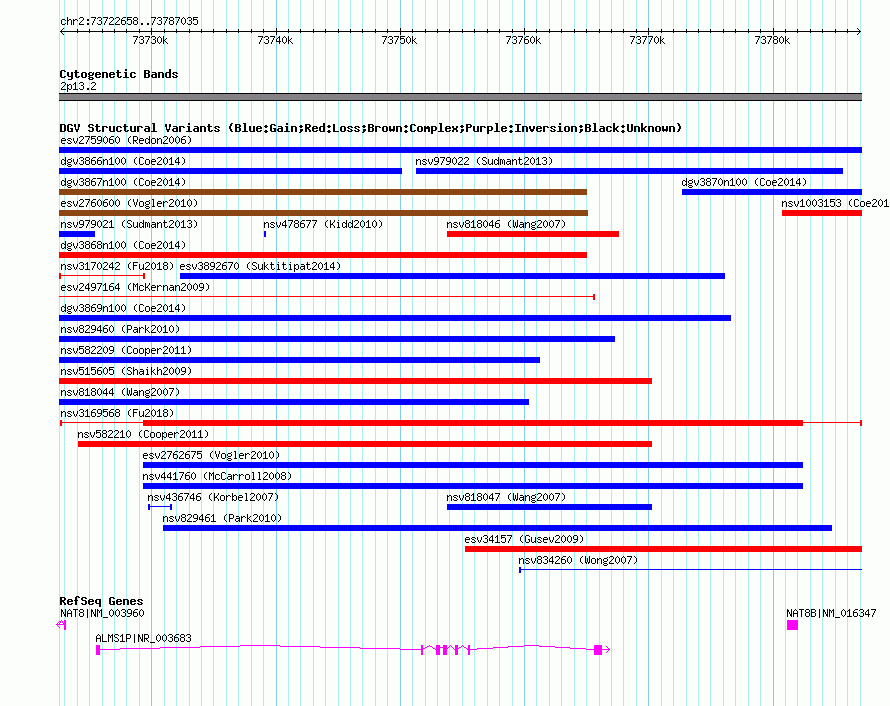Click the thin nsv834260 blue line

point(690,569)
